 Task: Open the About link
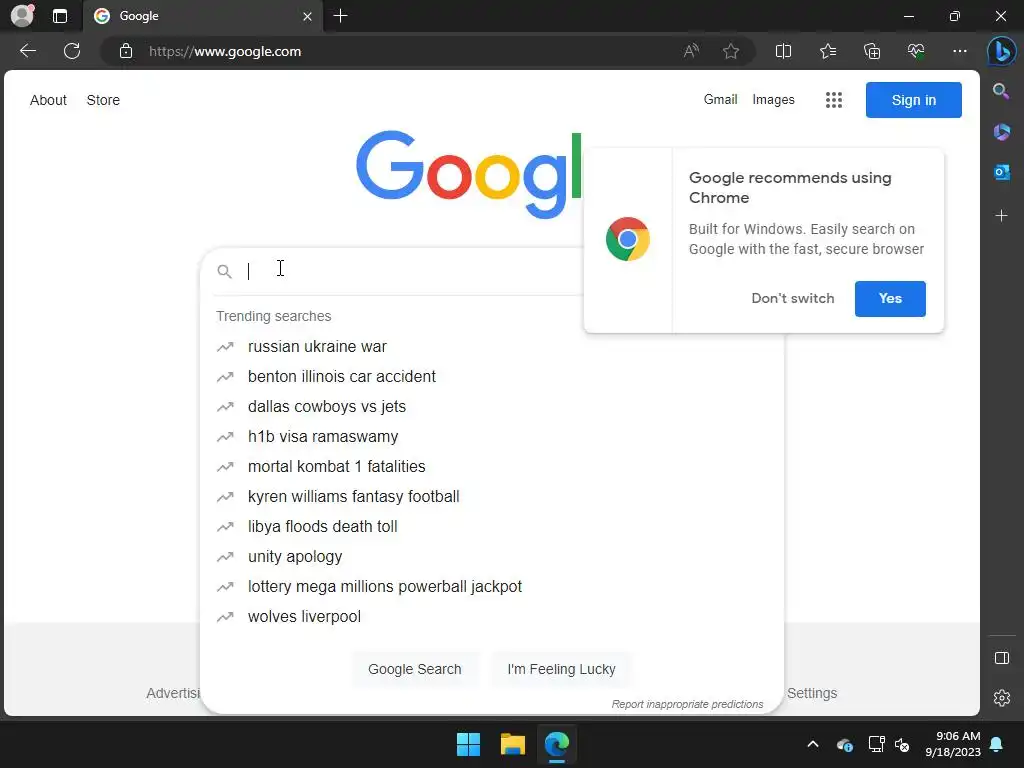[48, 100]
